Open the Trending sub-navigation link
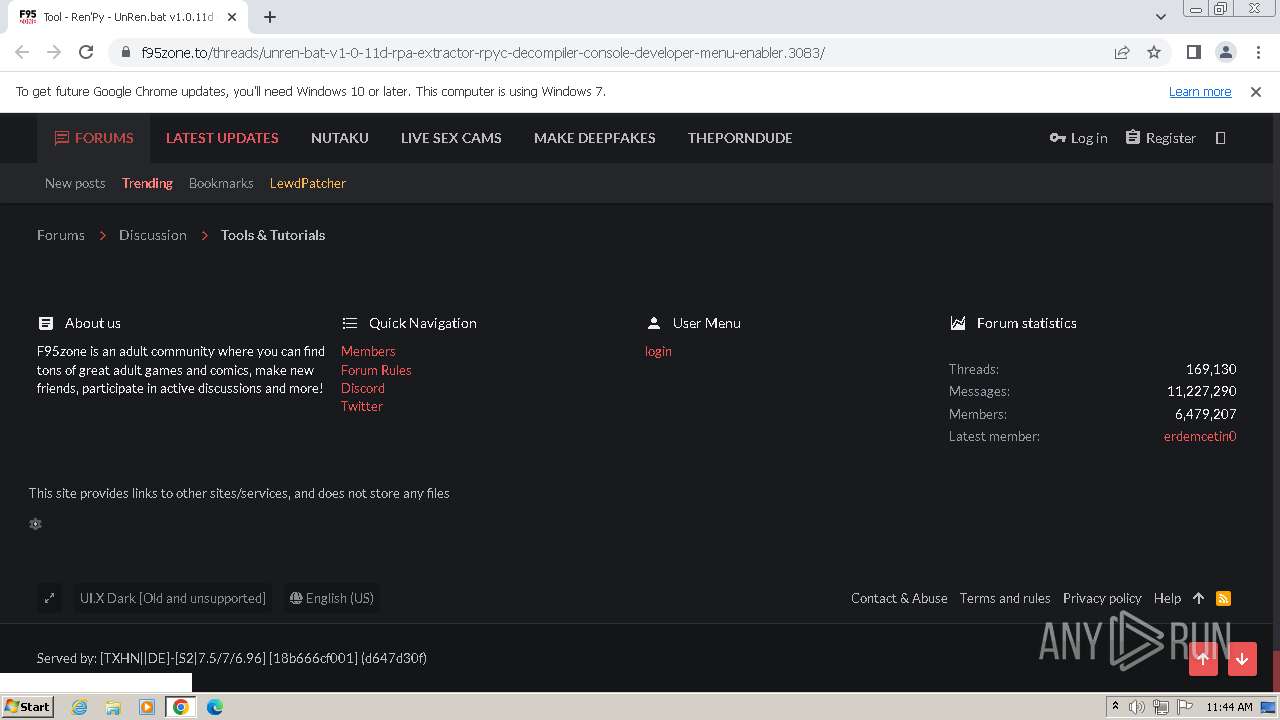 pos(147,183)
